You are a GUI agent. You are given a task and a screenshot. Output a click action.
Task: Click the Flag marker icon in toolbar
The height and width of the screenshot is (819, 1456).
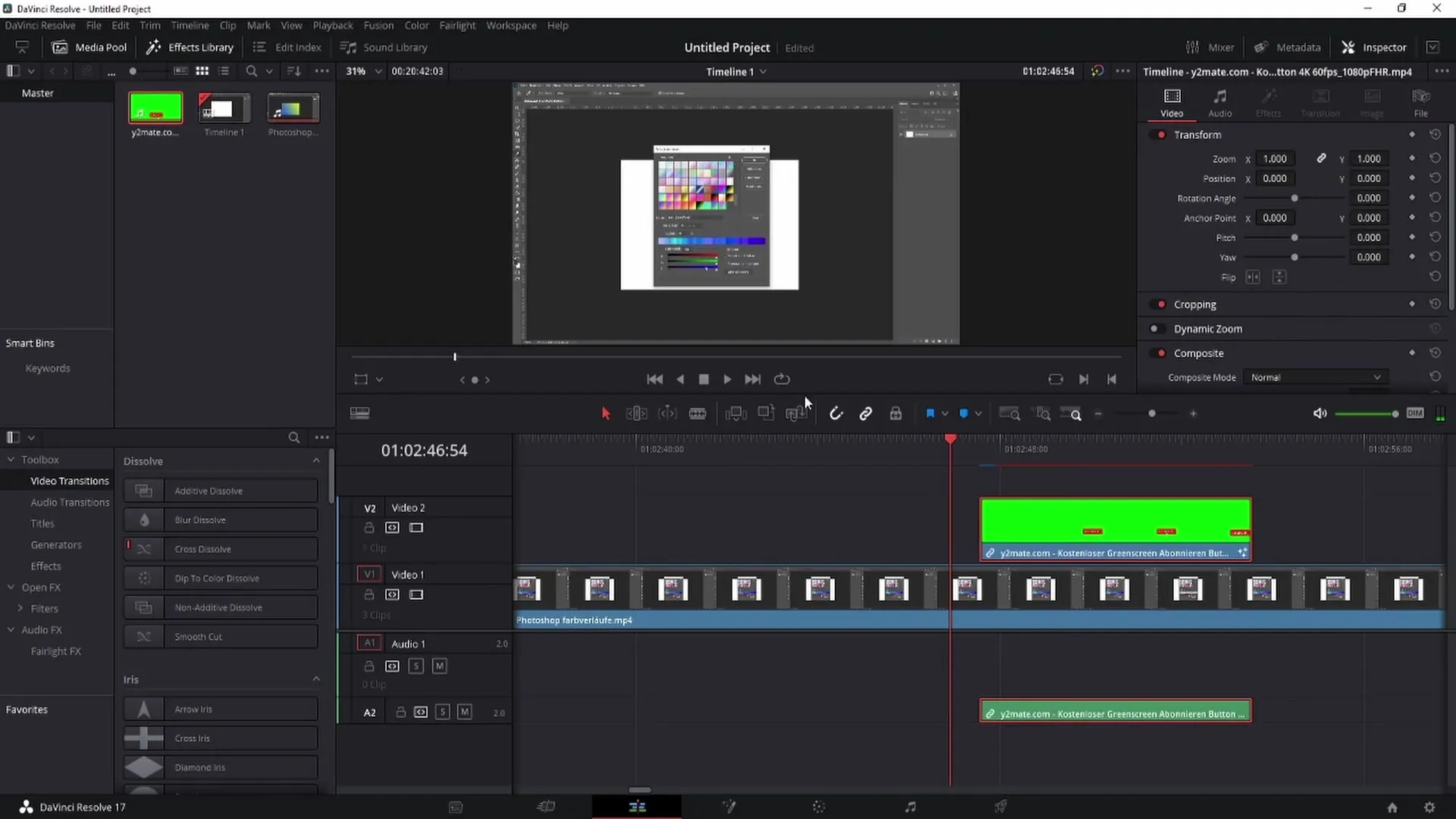point(929,414)
